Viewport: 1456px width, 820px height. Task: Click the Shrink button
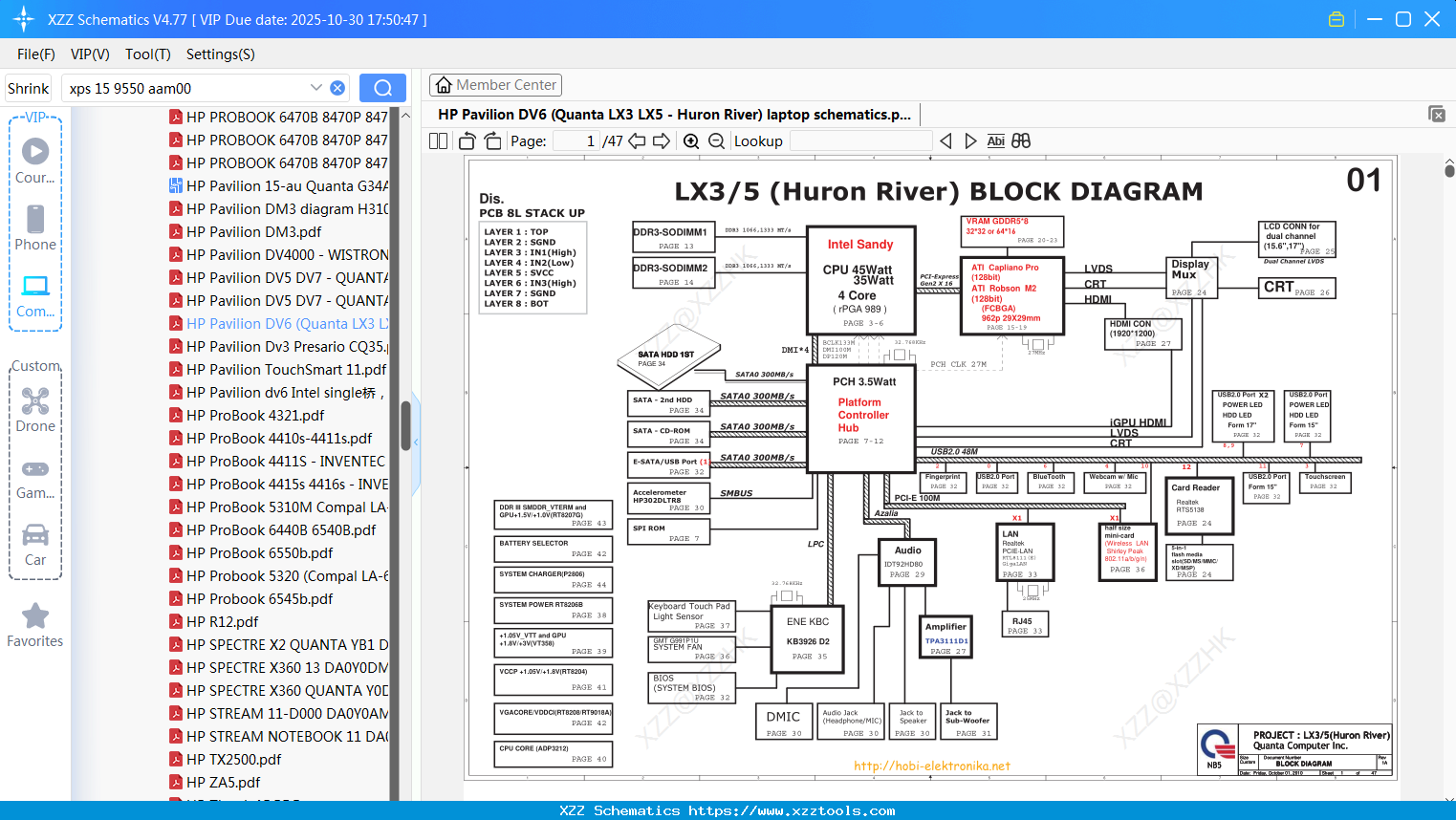point(28,88)
